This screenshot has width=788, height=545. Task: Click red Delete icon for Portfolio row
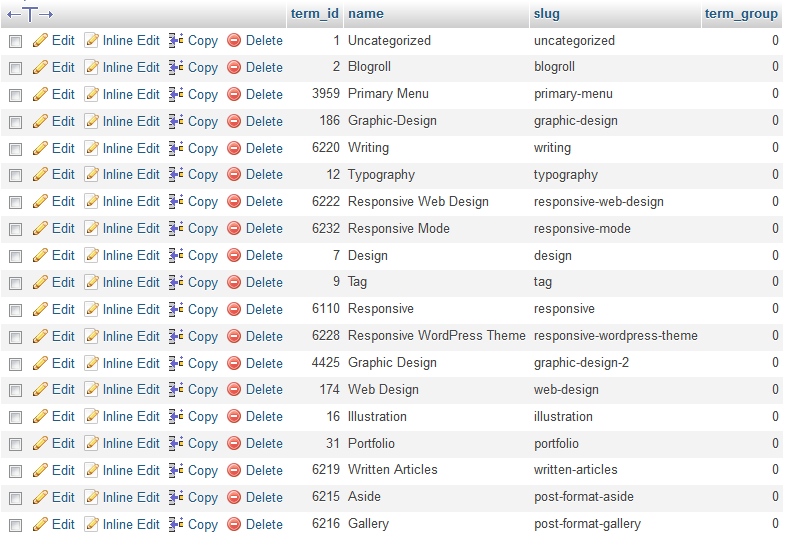pyautogui.click(x=234, y=444)
